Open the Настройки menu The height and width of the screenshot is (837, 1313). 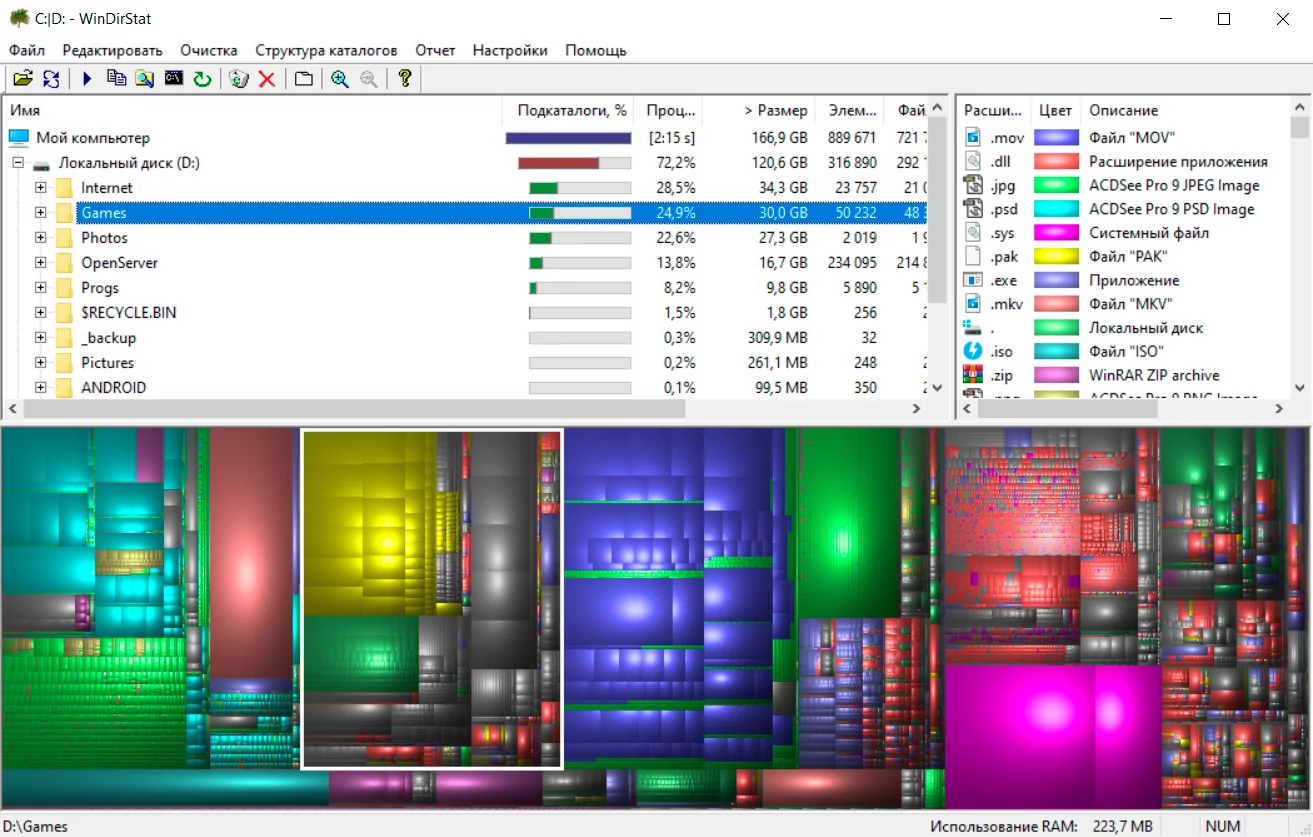pyautogui.click(x=510, y=50)
